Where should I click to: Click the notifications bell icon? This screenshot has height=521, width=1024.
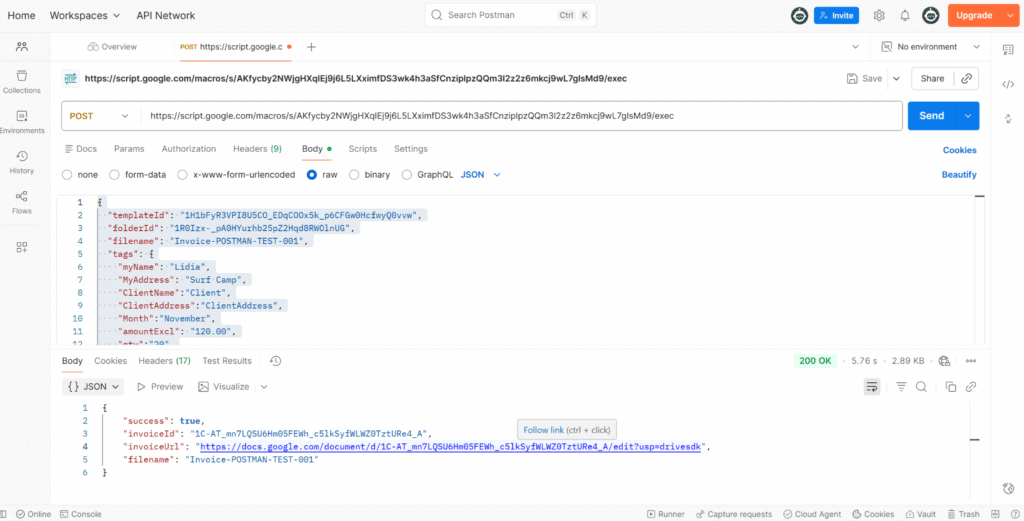click(x=905, y=16)
